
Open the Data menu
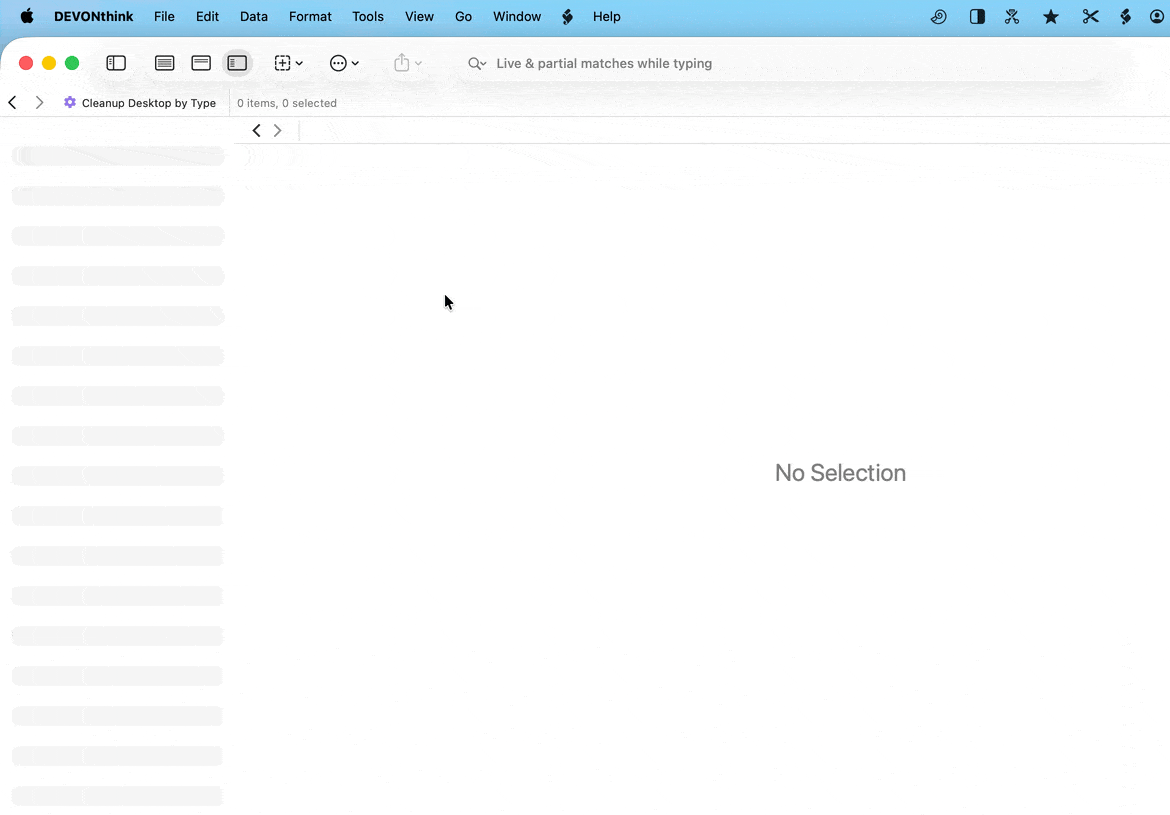pyautogui.click(x=254, y=17)
